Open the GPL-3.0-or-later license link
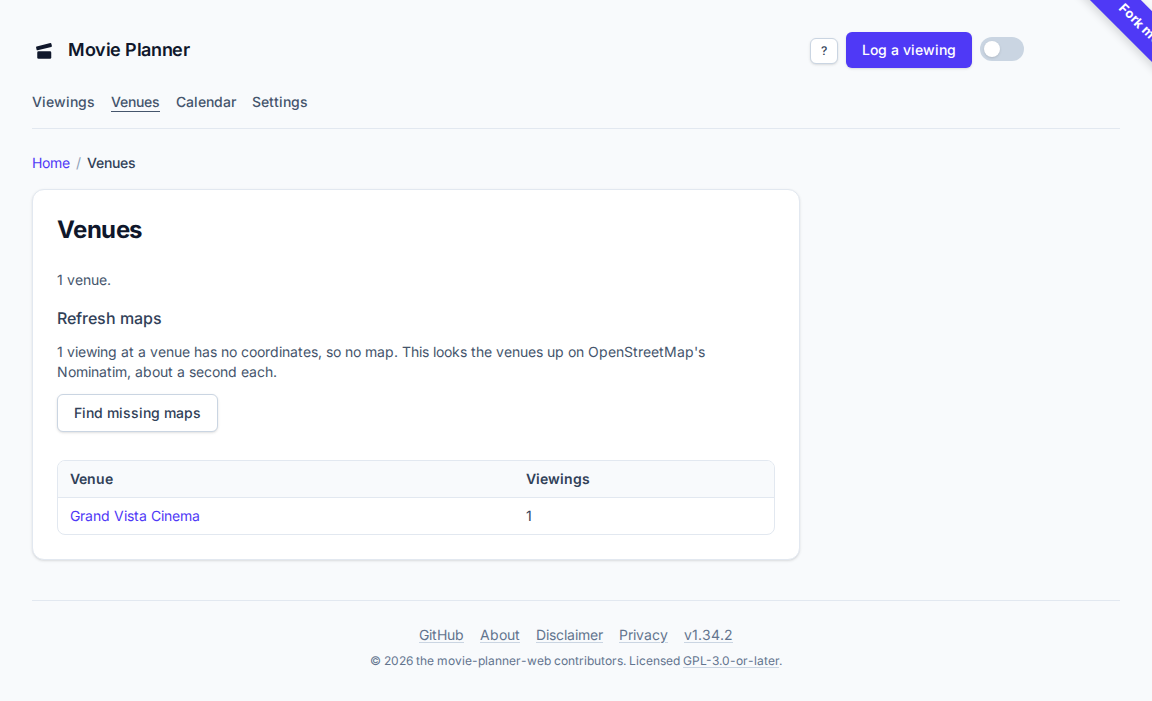The height and width of the screenshot is (701, 1152). pos(731,661)
